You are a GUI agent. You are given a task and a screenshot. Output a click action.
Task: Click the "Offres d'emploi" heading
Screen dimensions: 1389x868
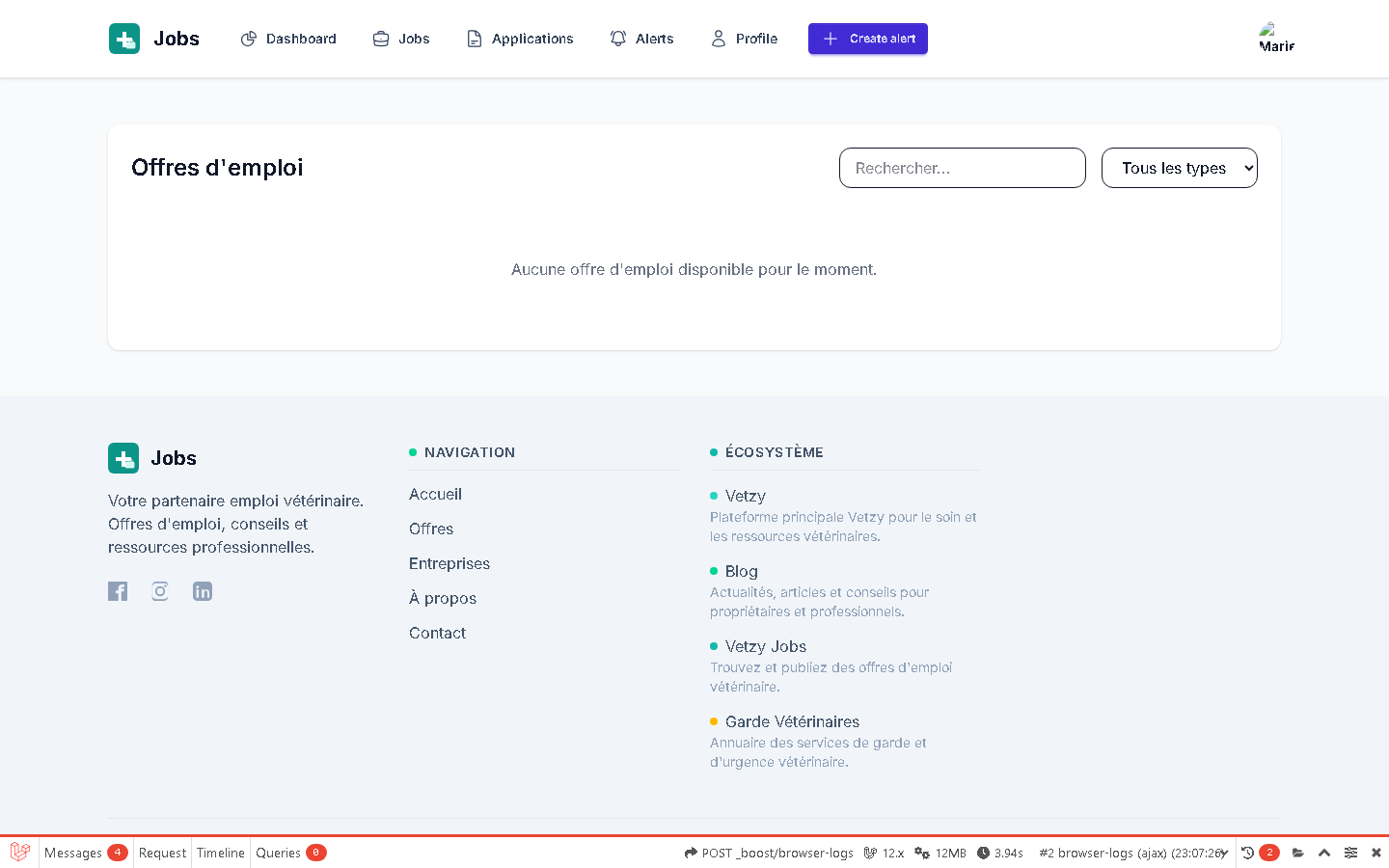217,168
